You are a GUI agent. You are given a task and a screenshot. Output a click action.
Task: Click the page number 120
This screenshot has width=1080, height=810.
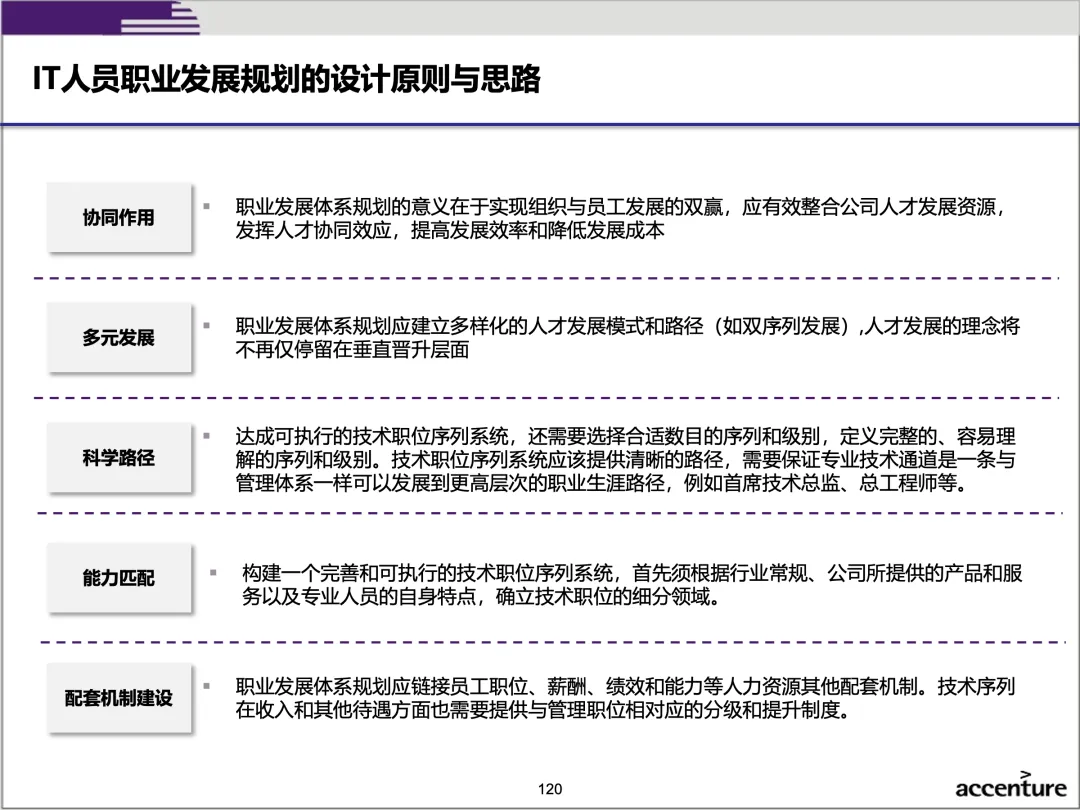550,789
